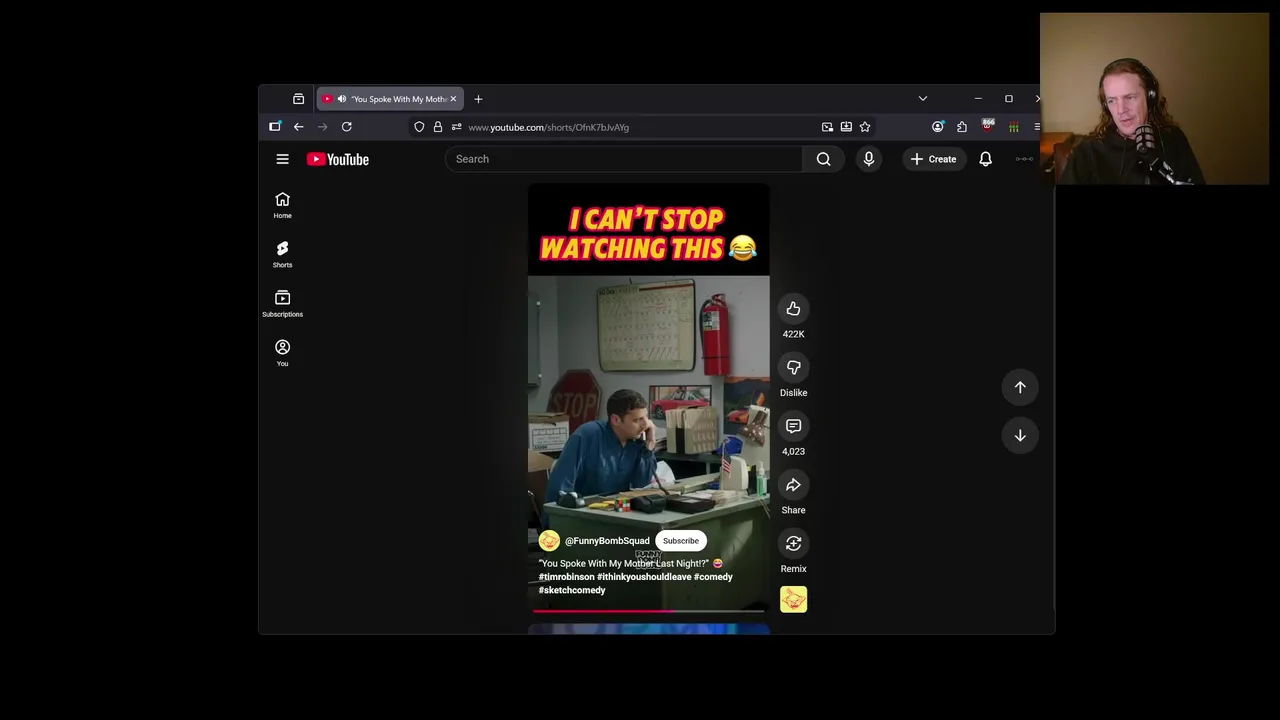Click the search magnifier button

point(823,159)
